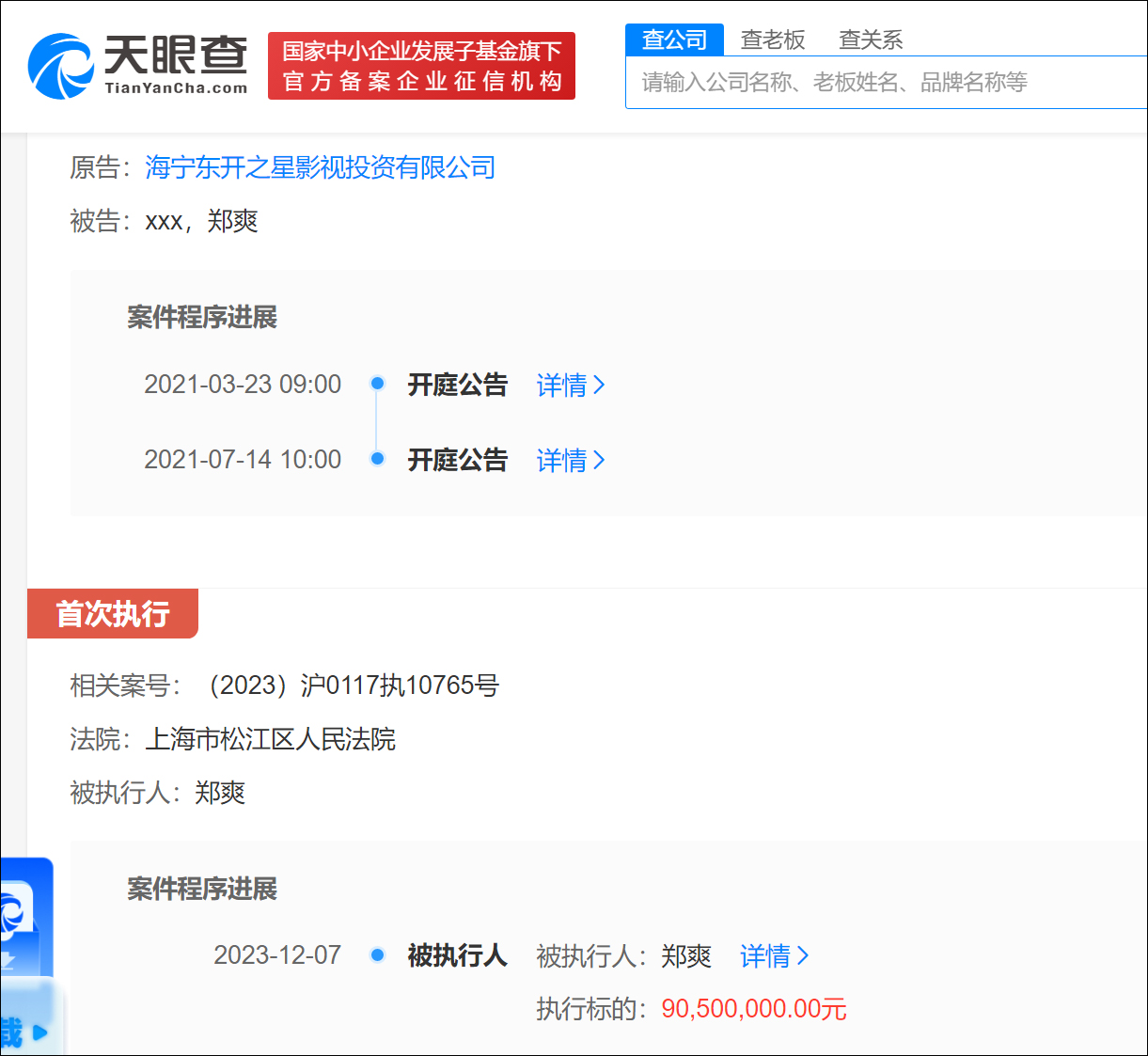The height and width of the screenshot is (1056, 1148).
Task: Click the TianYanCha blue swirl logo
Action: [60, 66]
